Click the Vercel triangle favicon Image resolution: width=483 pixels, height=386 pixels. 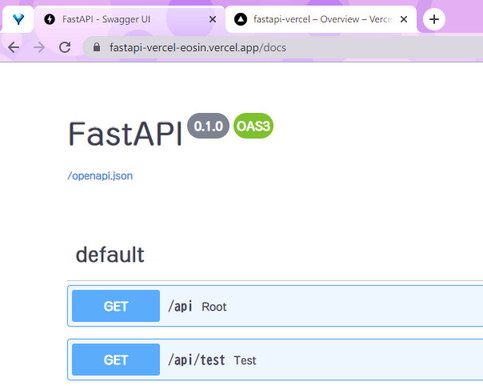tap(240, 19)
